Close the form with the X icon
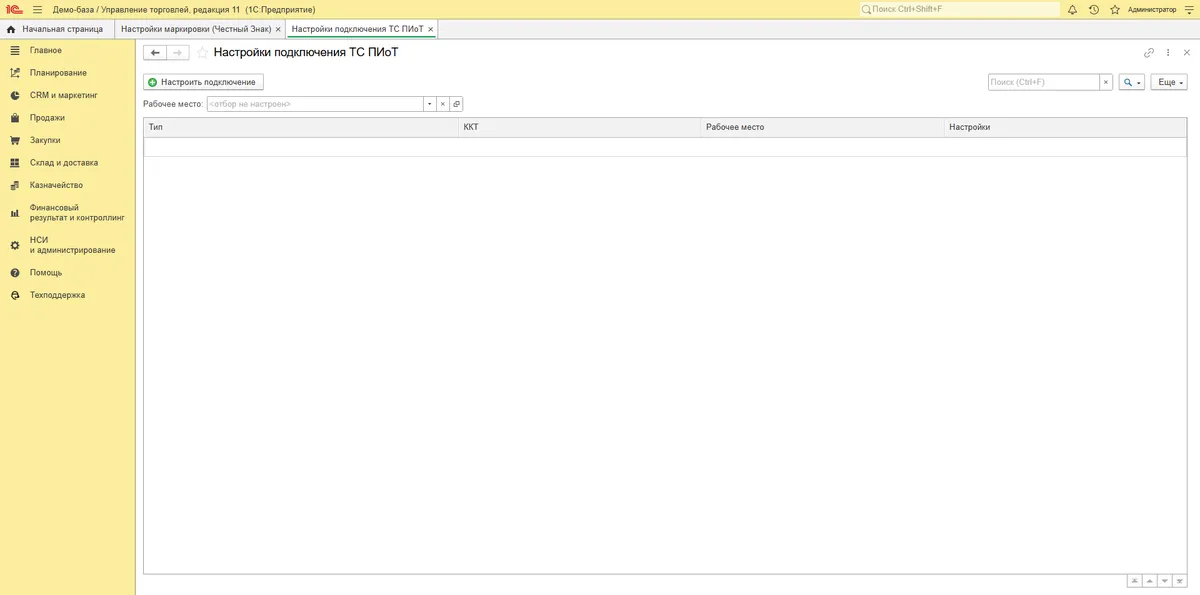1200x595 pixels. tap(1187, 53)
